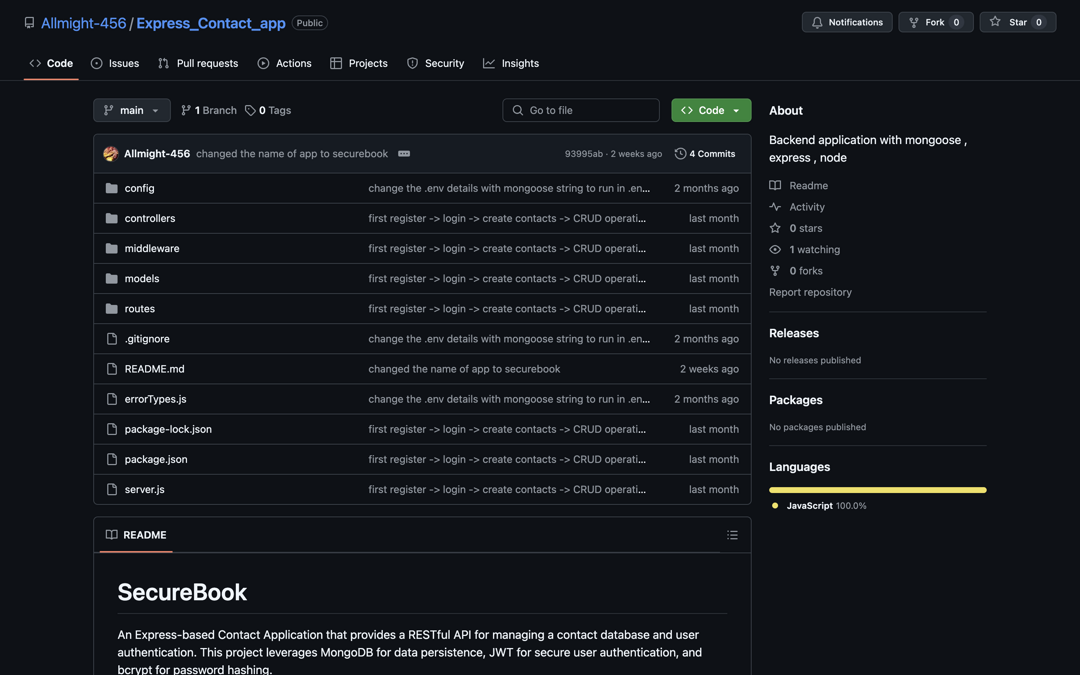Click the Fork icon in header

click(914, 22)
